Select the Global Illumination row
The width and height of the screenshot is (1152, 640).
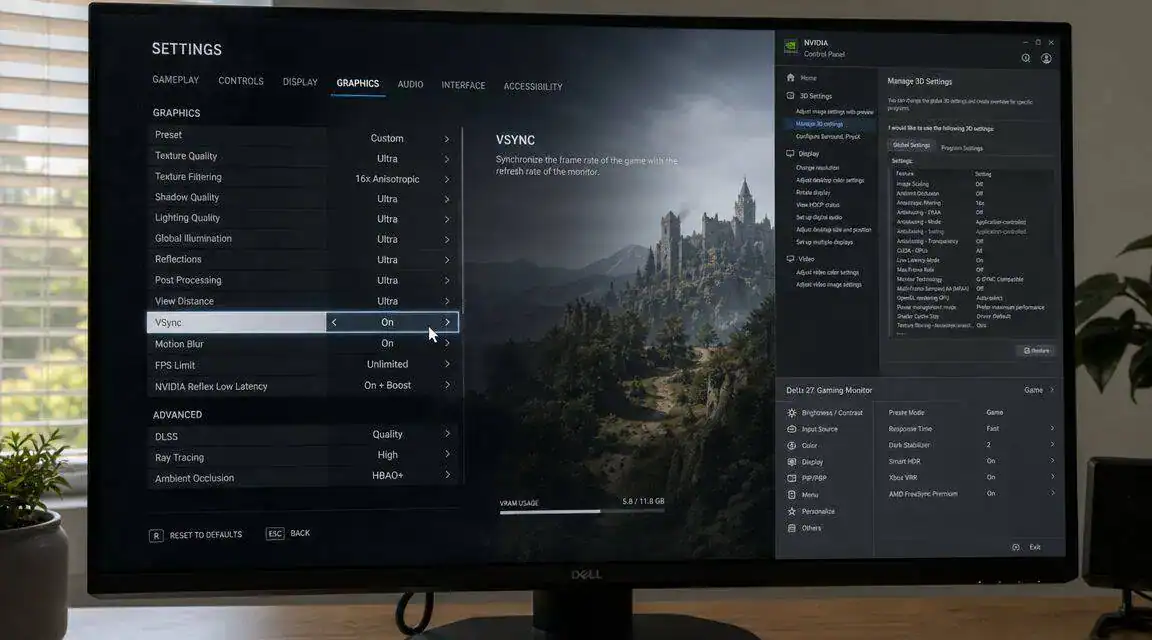click(303, 239)
